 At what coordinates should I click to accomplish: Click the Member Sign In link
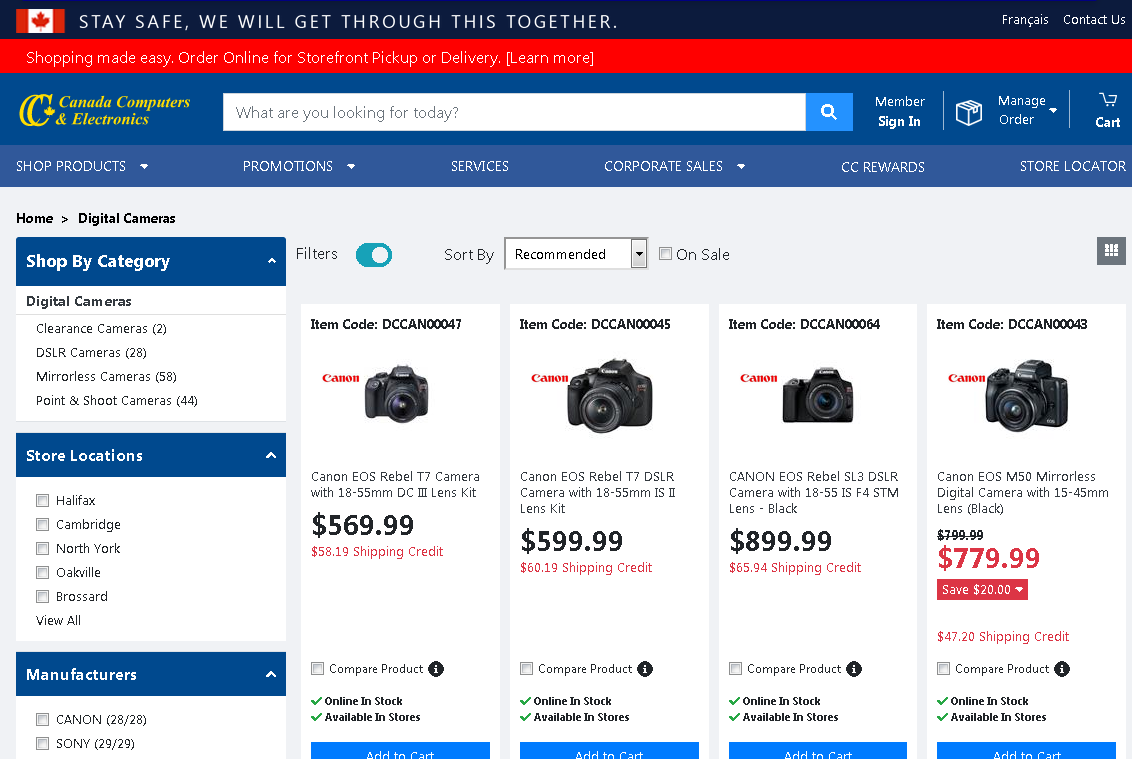coord(900,111)
